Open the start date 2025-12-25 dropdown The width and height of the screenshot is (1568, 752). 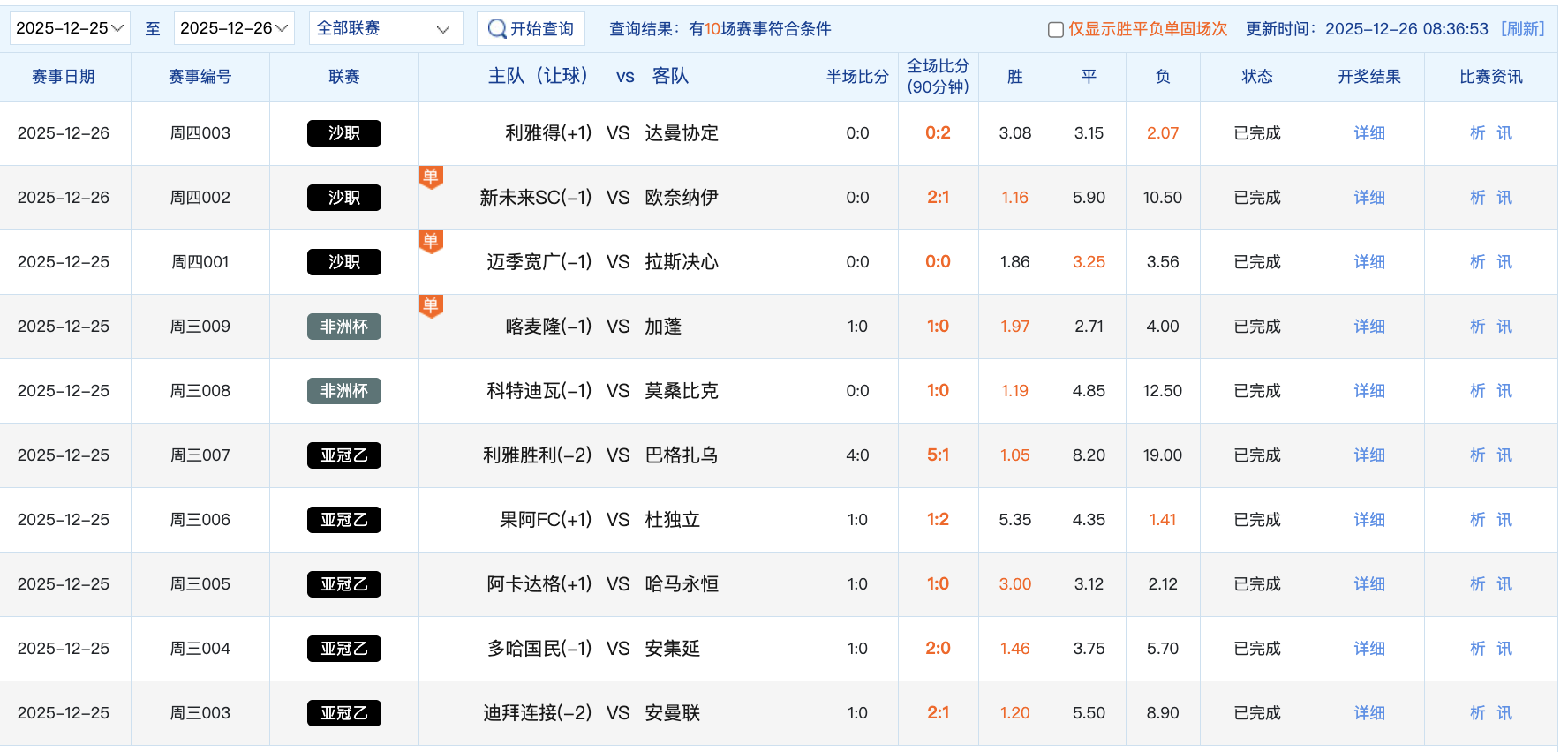[70, 28]
